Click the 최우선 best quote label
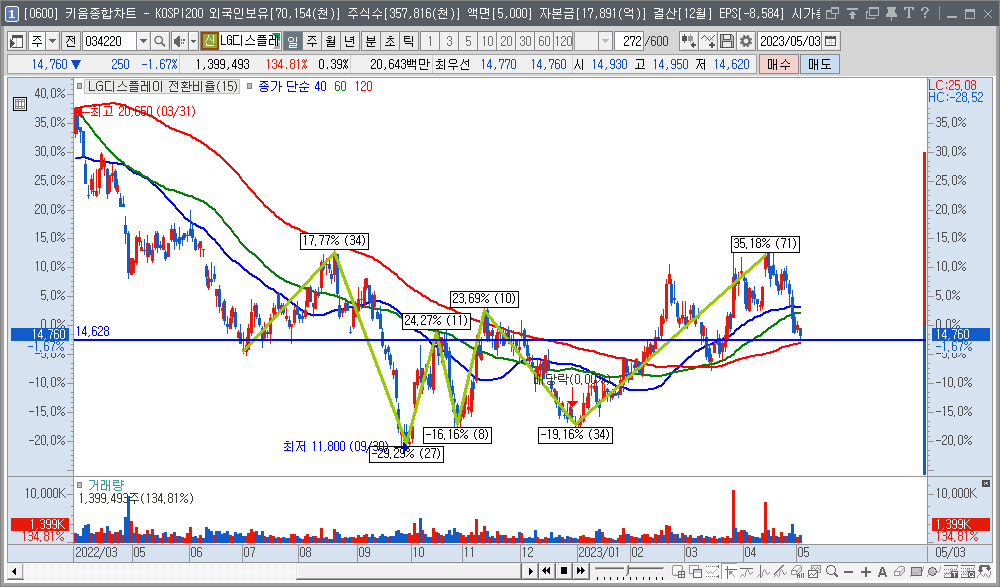The width and height of the screenshot is (1000, 587). [x=453, y=64]
